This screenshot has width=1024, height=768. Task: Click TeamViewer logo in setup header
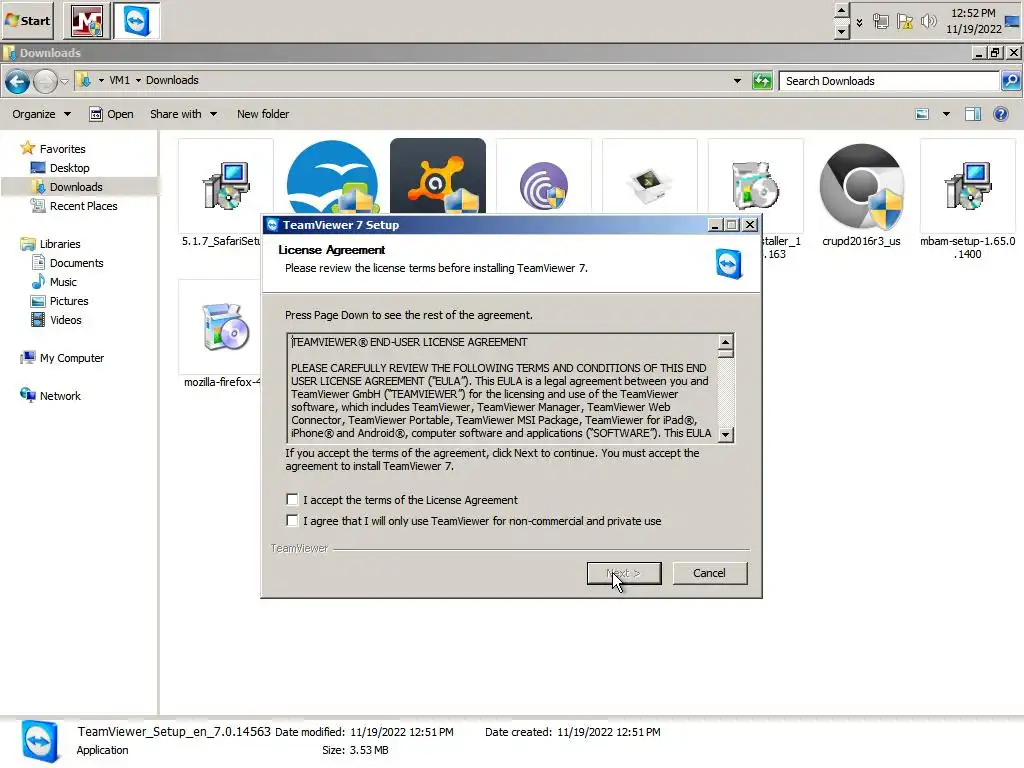point(728,264)
